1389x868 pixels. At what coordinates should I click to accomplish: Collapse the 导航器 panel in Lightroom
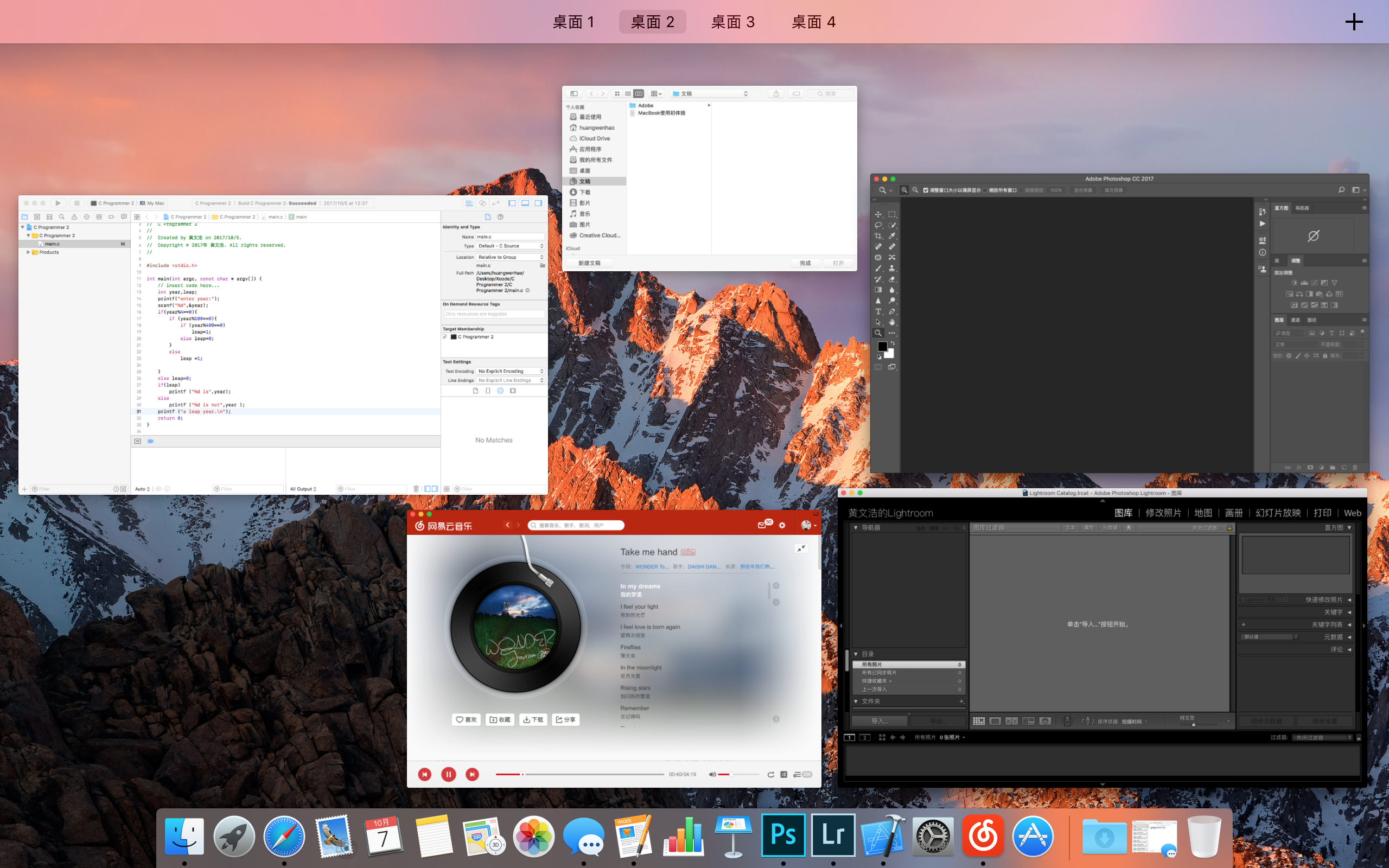pyautogui.click(x=856, y=527)
